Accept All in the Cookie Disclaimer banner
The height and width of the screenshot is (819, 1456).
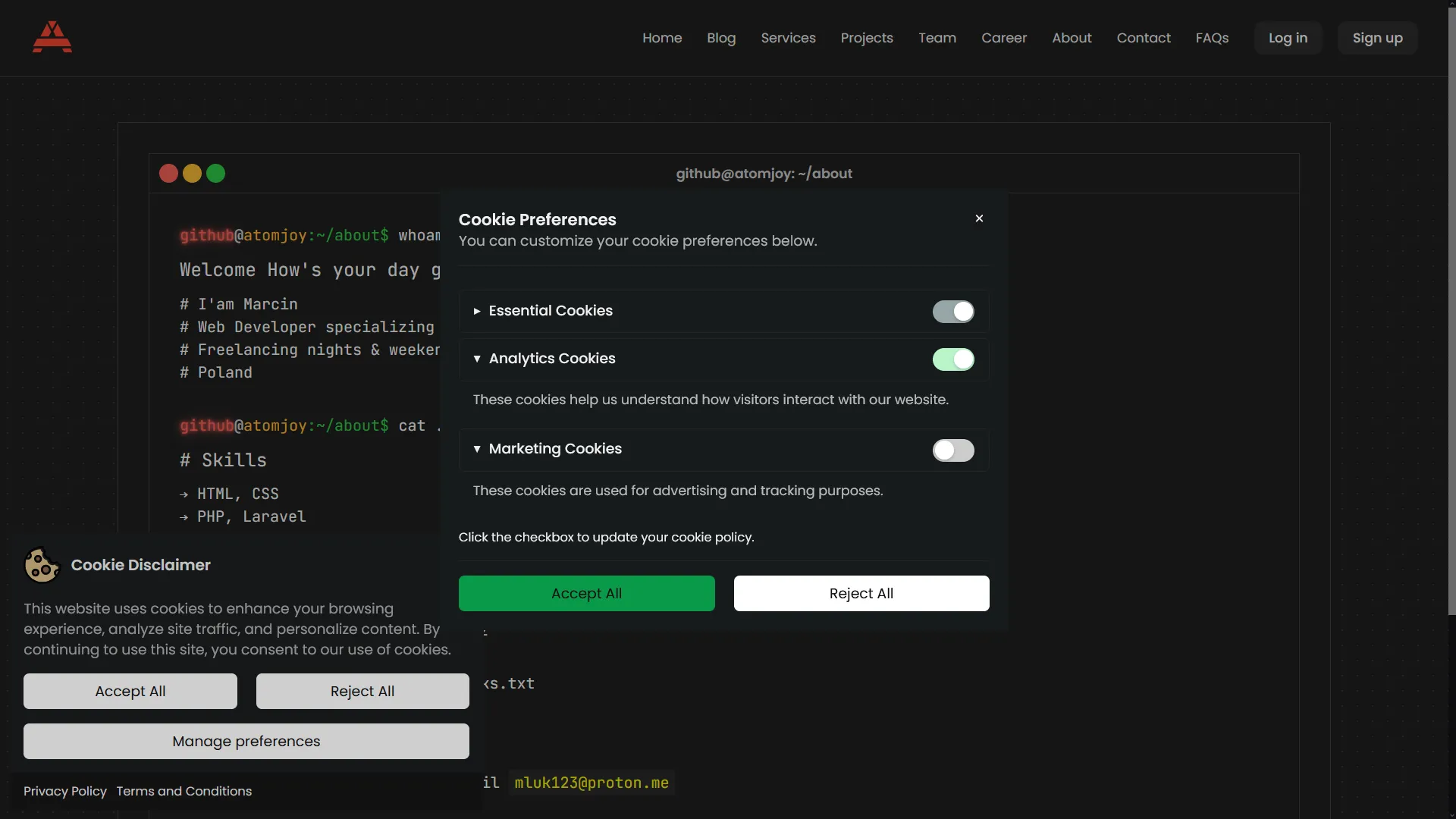pos(130,691)
